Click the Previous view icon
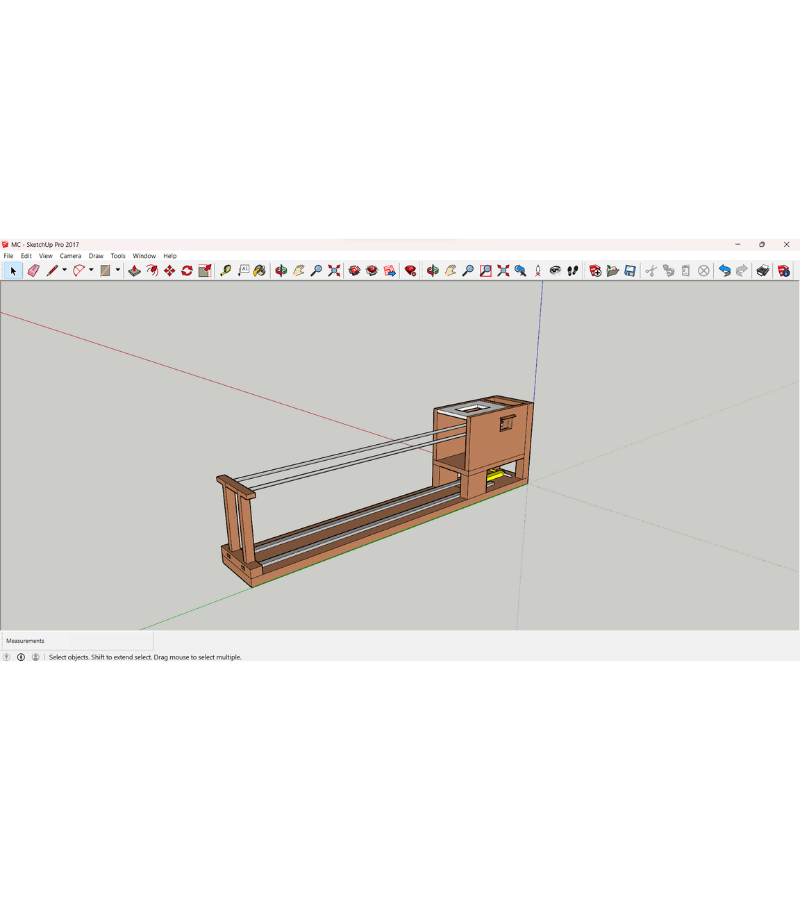This screenshot has width=800, height=900. [521, 271]
